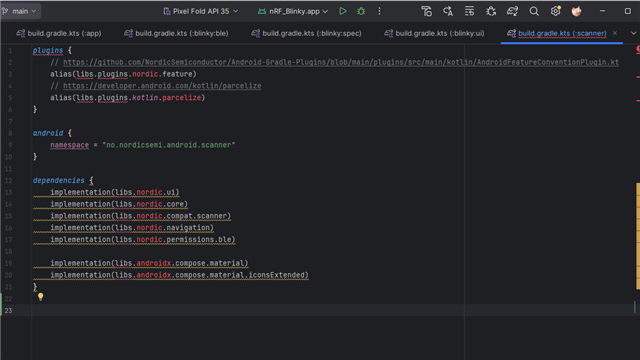Open the developer.android.com kotlin/parcelize link
The image size is (640, 360).
162,86
